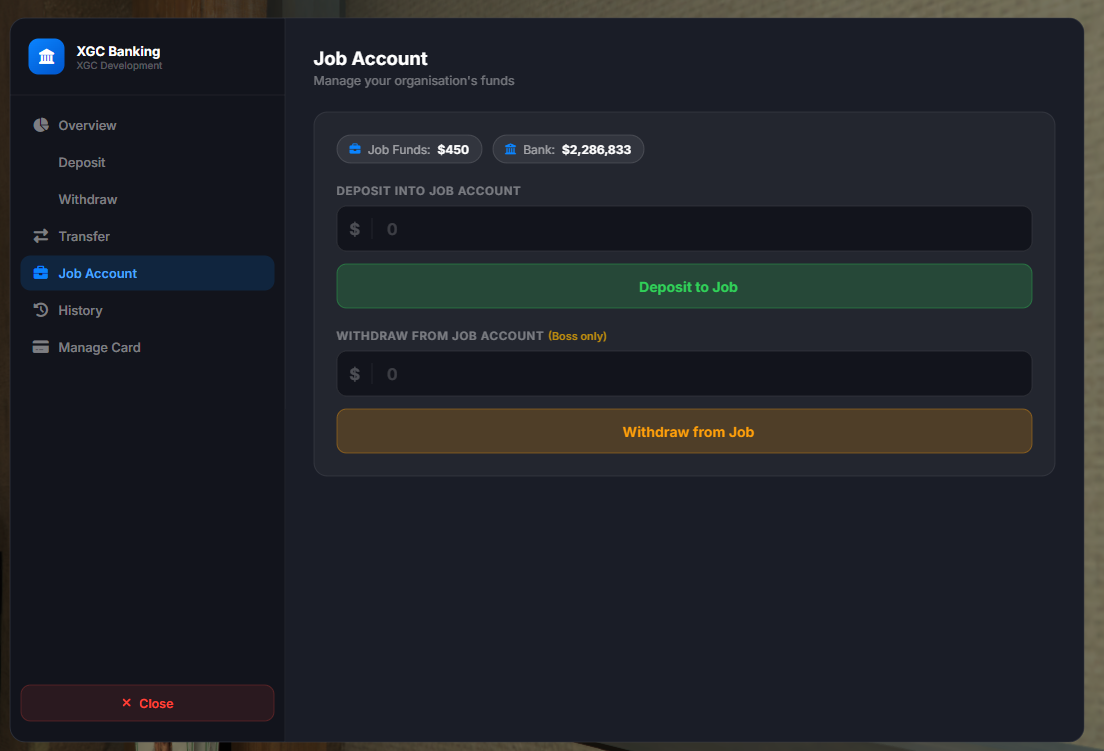Open the Overview section
Image resolution: width=1104 pixels, height=751 pixels.
[147, 125]
